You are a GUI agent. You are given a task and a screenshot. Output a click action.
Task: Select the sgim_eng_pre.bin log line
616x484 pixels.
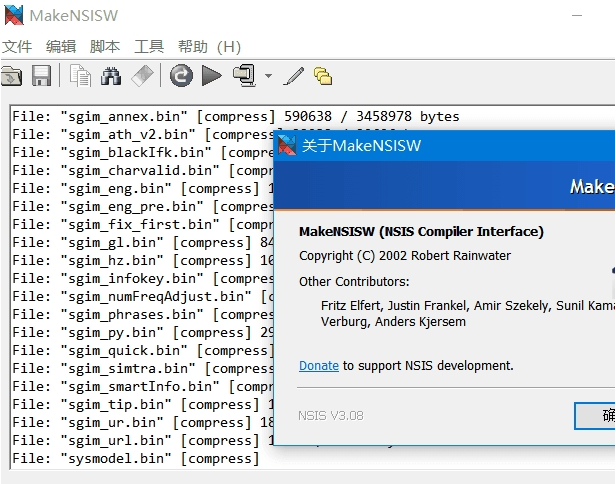click(x=143, y=207)
